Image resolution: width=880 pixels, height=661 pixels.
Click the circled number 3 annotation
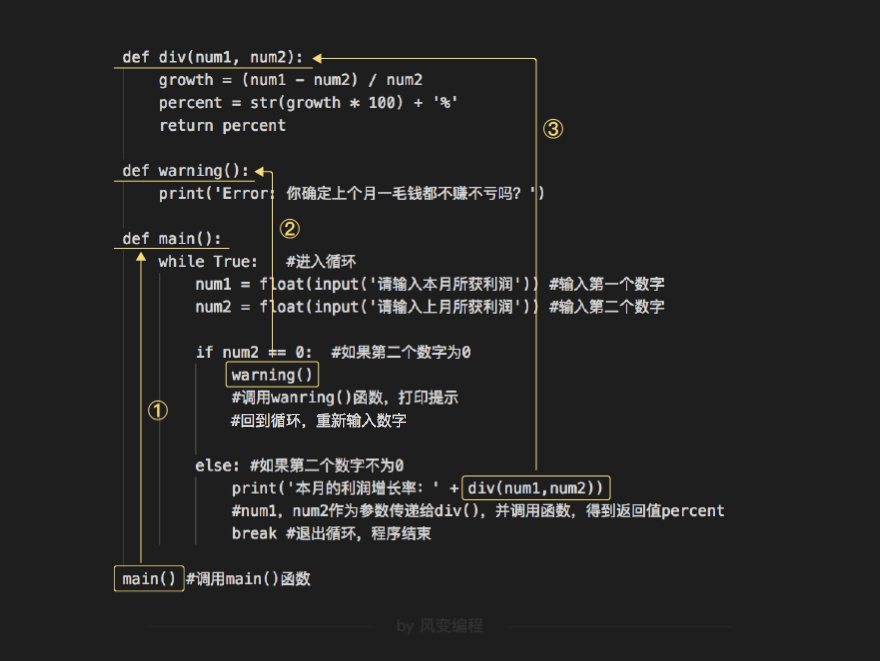tap(553, 128)
